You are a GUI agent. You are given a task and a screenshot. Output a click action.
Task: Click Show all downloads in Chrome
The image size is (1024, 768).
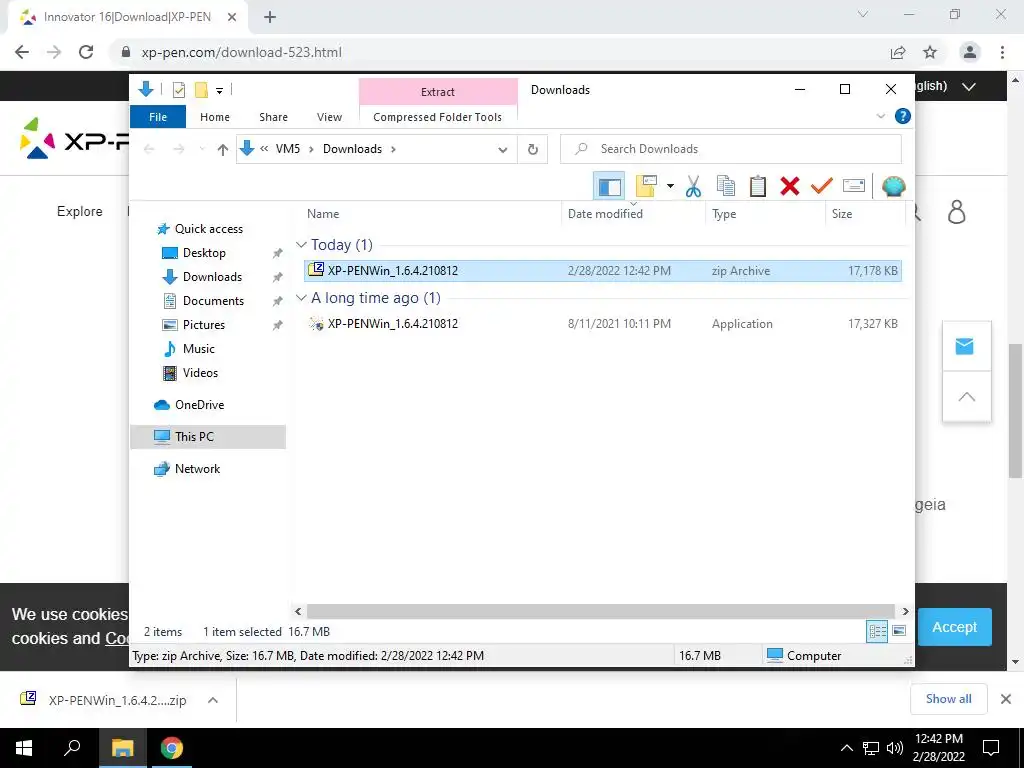pyautogui.click(x=948, y=699)
